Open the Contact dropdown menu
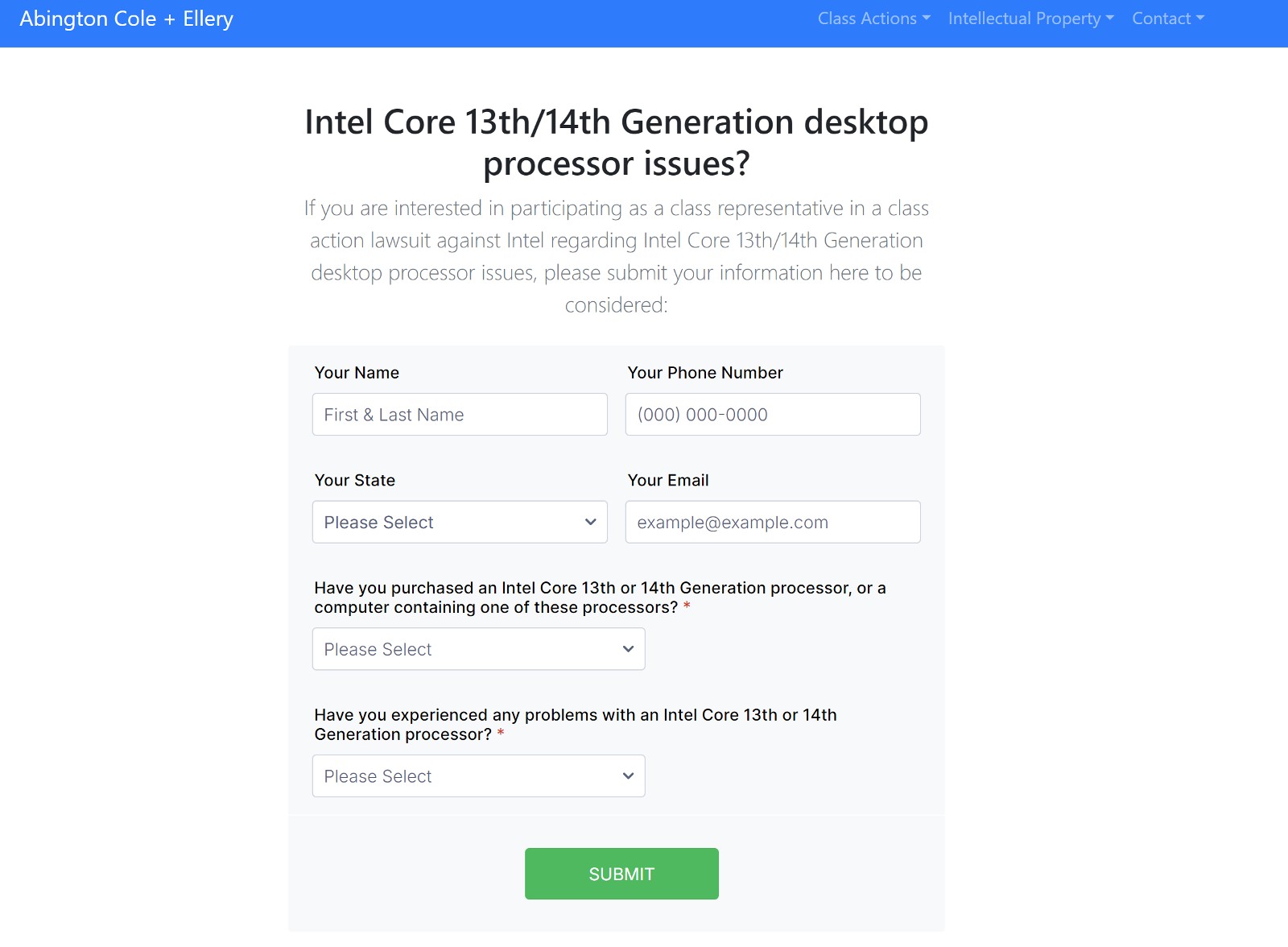Viewport: 1288px width, 947px height. (x=1168, y=19)
